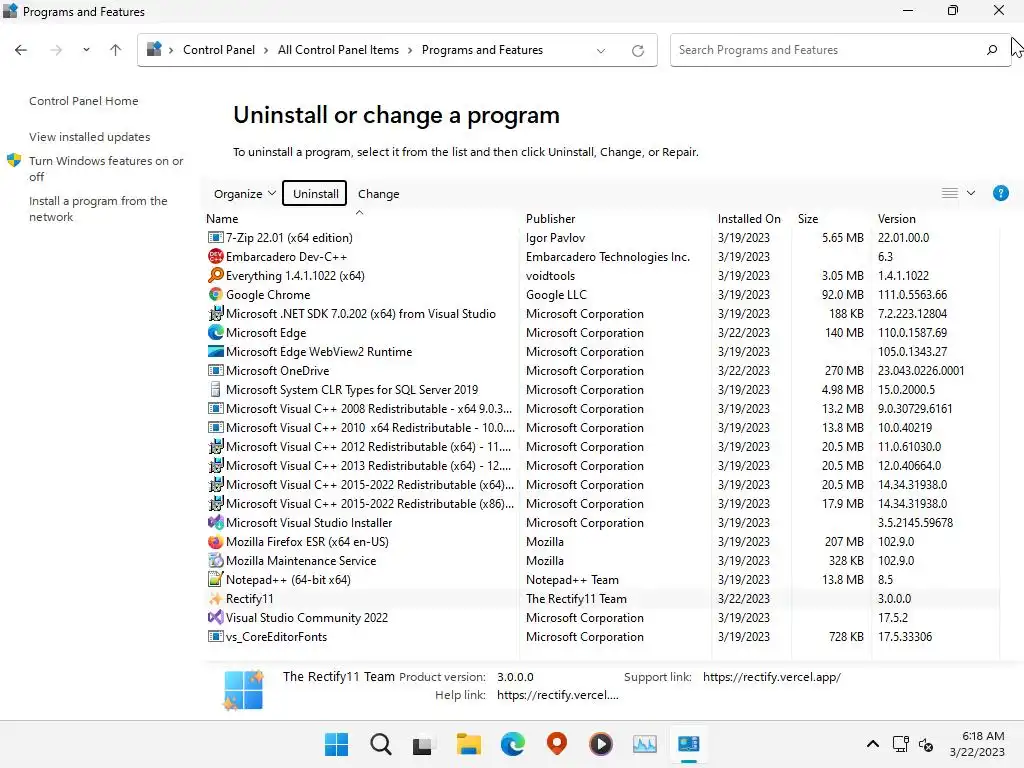Image resolution: width=1024 pixels, height=768 pixels.
Task: Sort by Installed On column
Action: pyautogui.click(x=749, y=219)
